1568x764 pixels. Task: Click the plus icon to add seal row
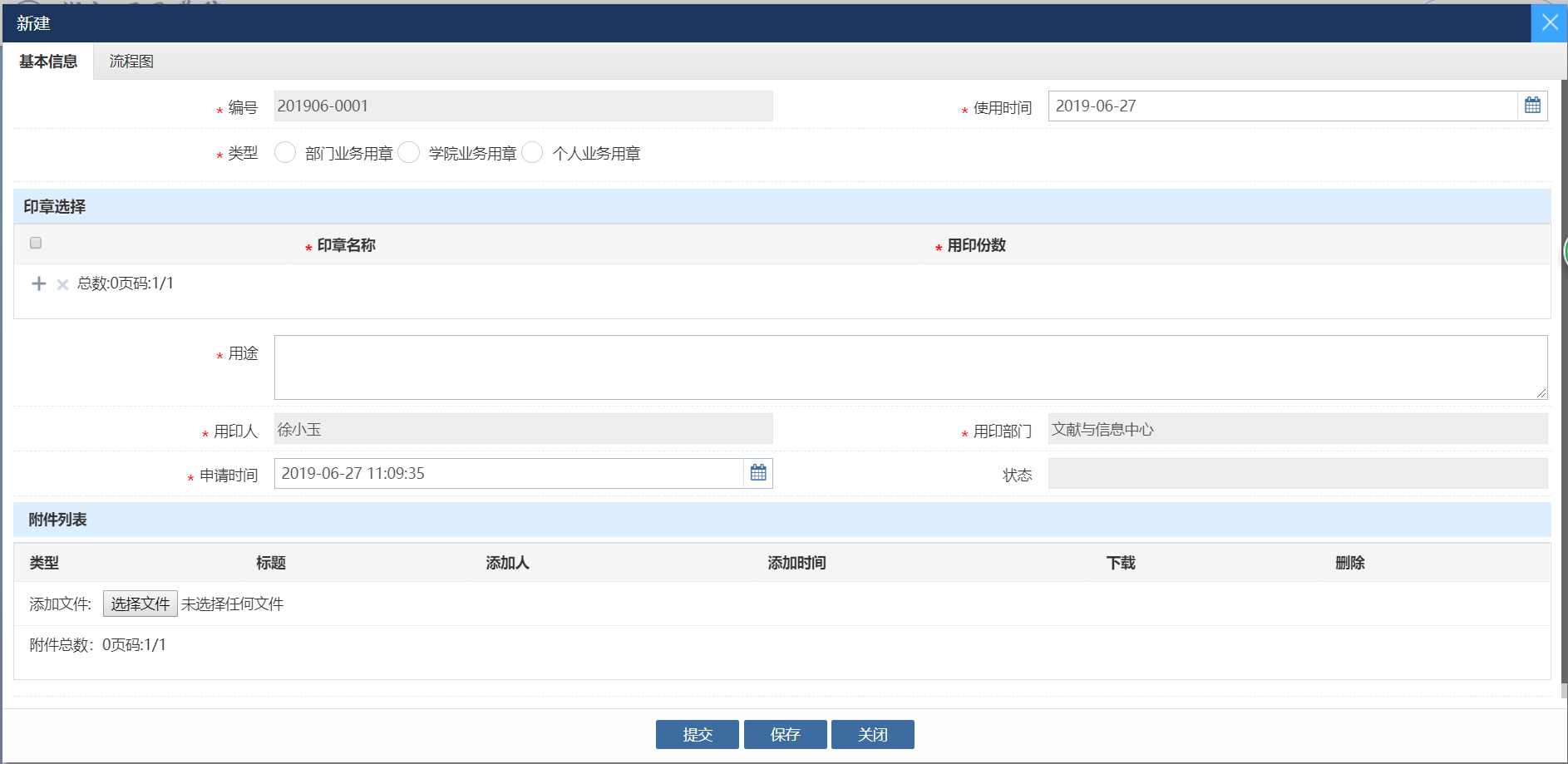[38, 283]
